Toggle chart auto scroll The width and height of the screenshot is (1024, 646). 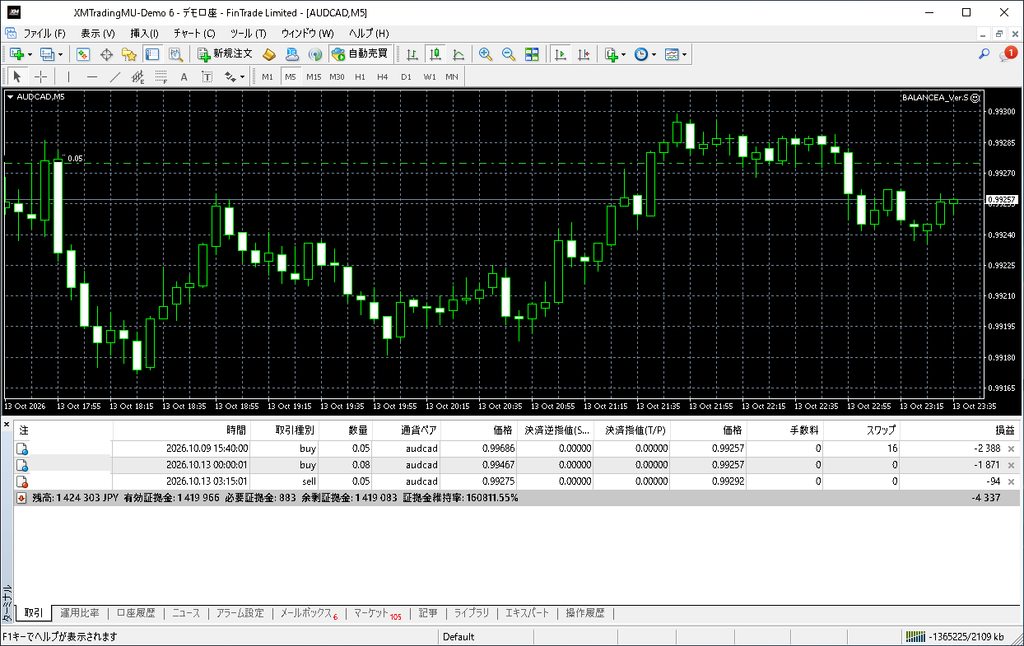(x=560, y=54)
